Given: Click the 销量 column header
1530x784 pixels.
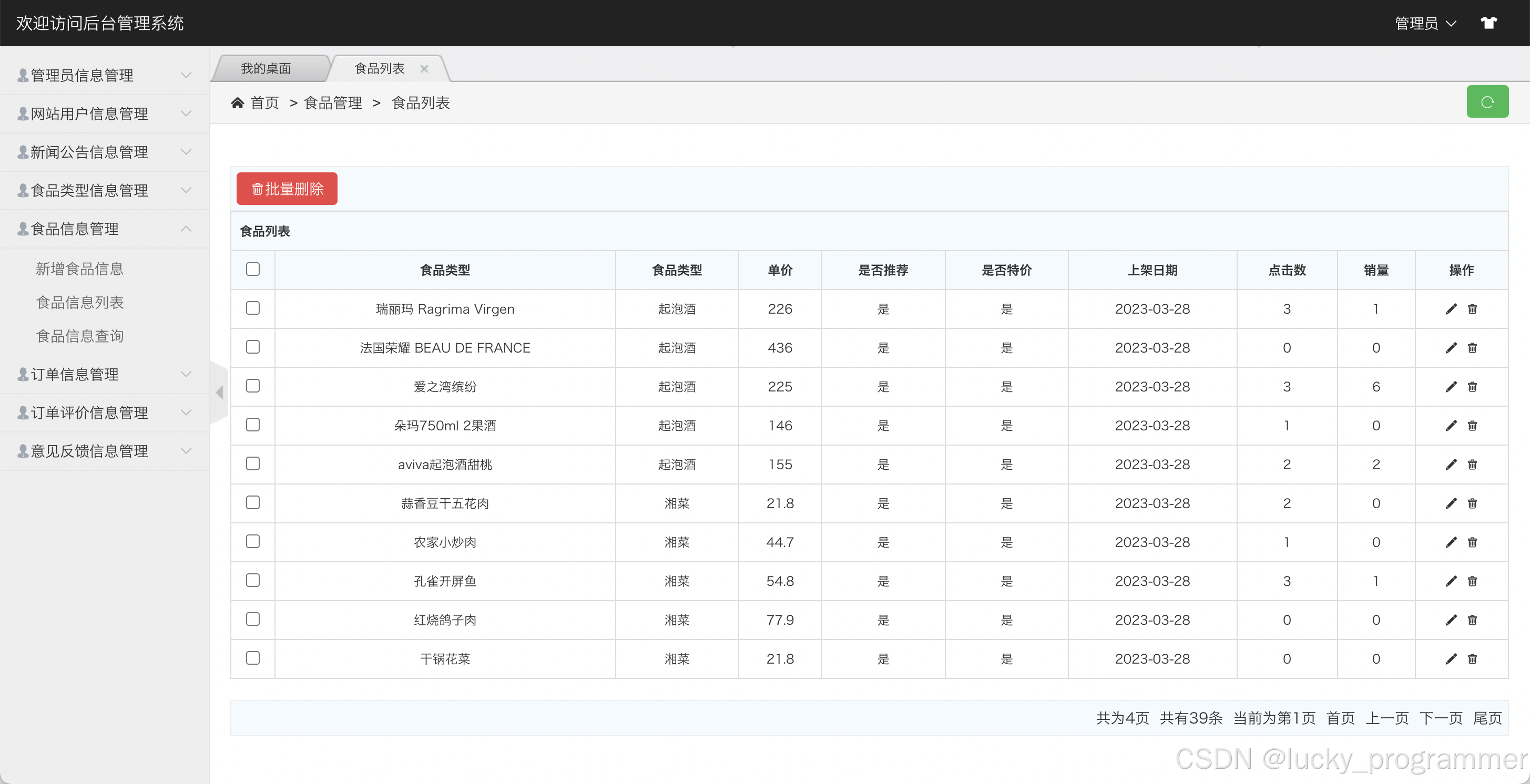Looking at the screenshot, I should click(1375, 270).
